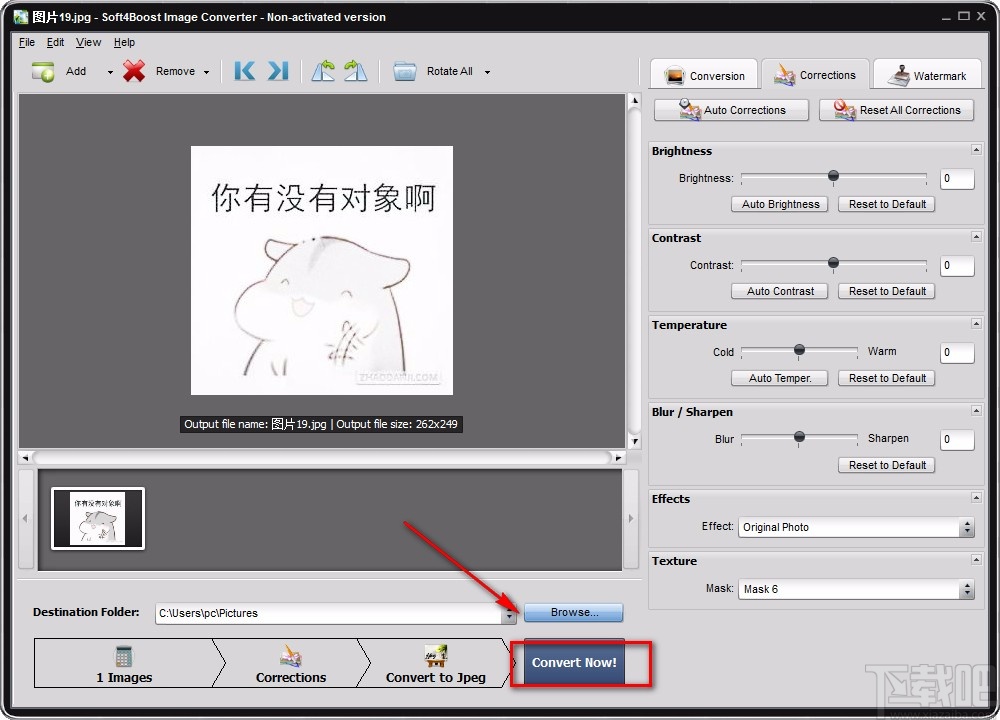Switch to the Conversion tab
This screenshot has height=720, width=1000.
(x=703, y=74)
